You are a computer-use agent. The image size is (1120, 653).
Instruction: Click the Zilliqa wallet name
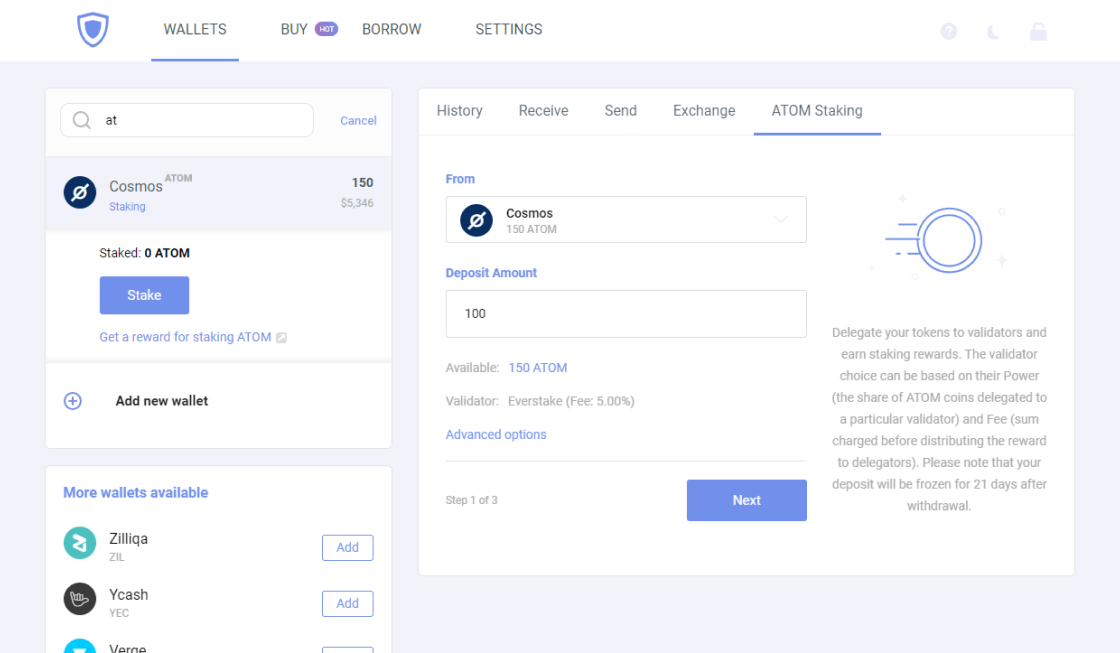coord(129,539)
